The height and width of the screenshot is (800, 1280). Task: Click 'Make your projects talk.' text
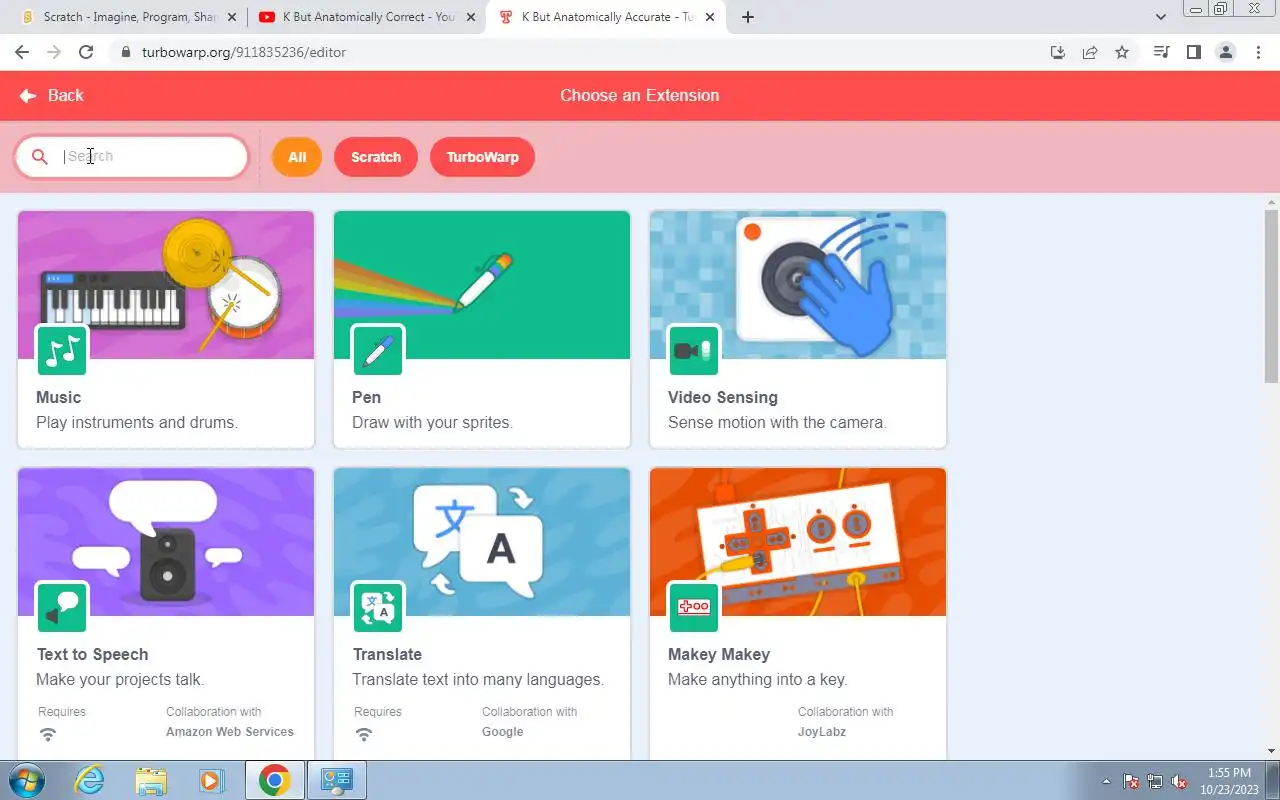120,680
